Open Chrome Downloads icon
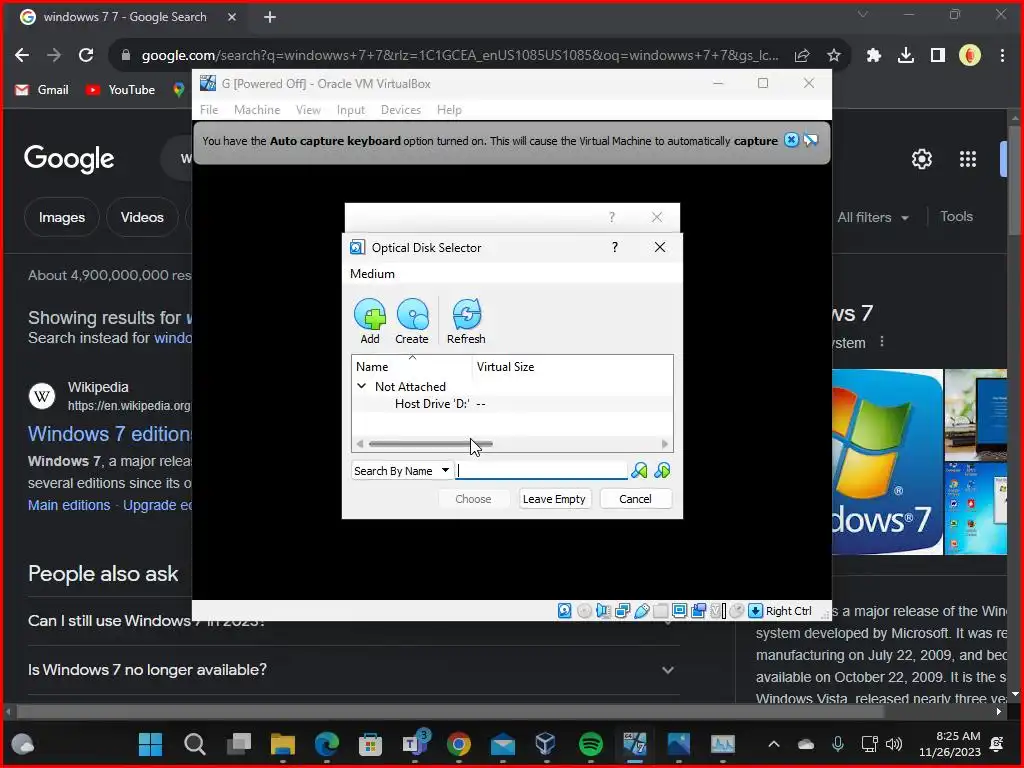The width and height of the screenshot is (1024, 768). (906, 56)
